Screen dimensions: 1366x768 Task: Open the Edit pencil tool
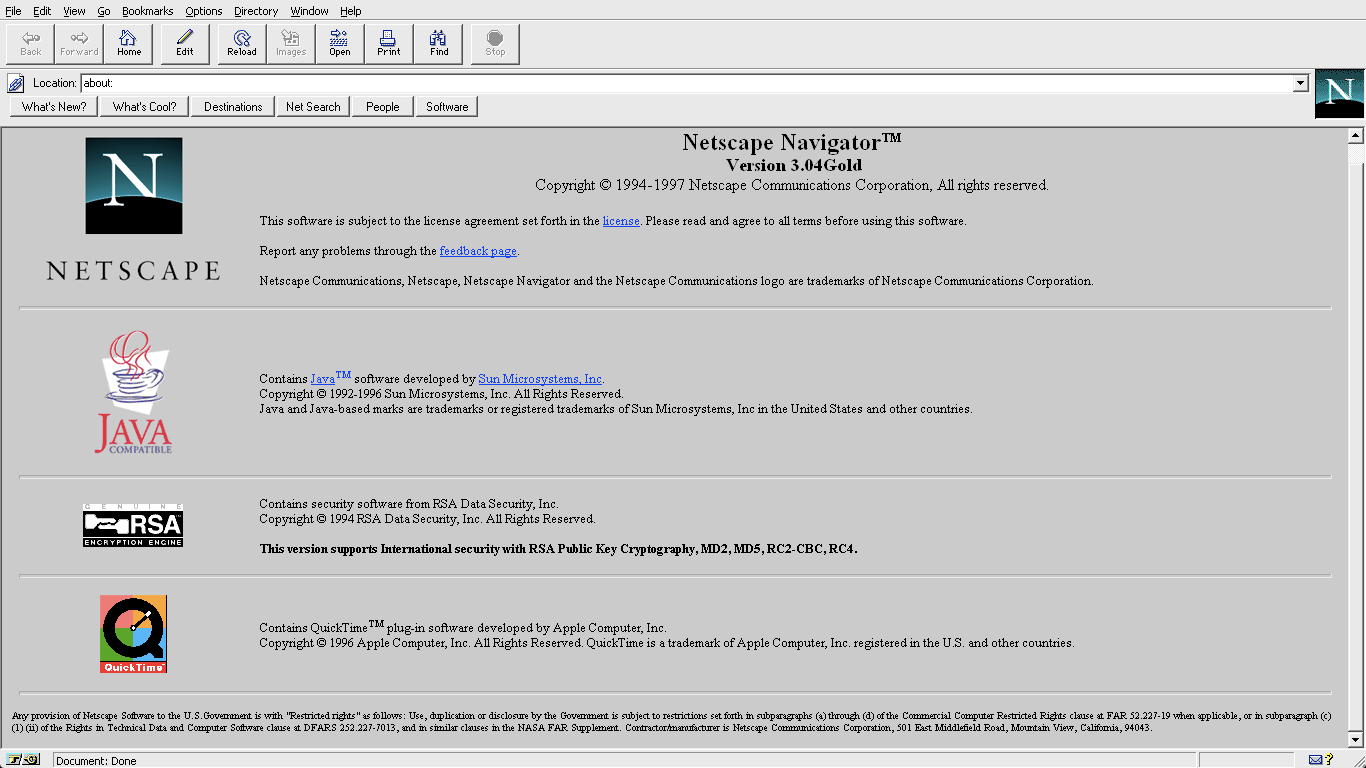point(185,44)
